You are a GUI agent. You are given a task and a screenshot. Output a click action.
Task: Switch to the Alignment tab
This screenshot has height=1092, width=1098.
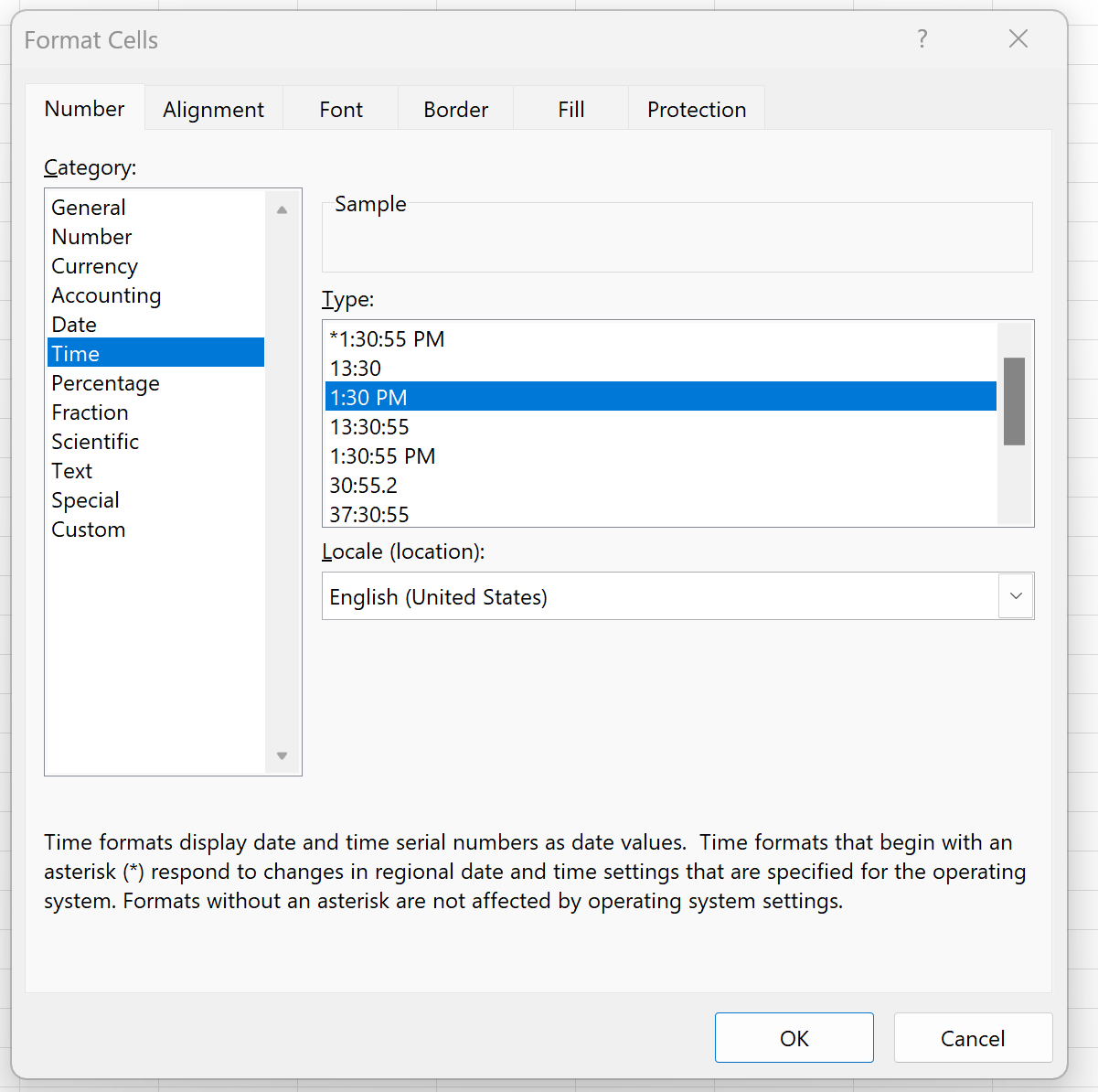click(213, 109)
